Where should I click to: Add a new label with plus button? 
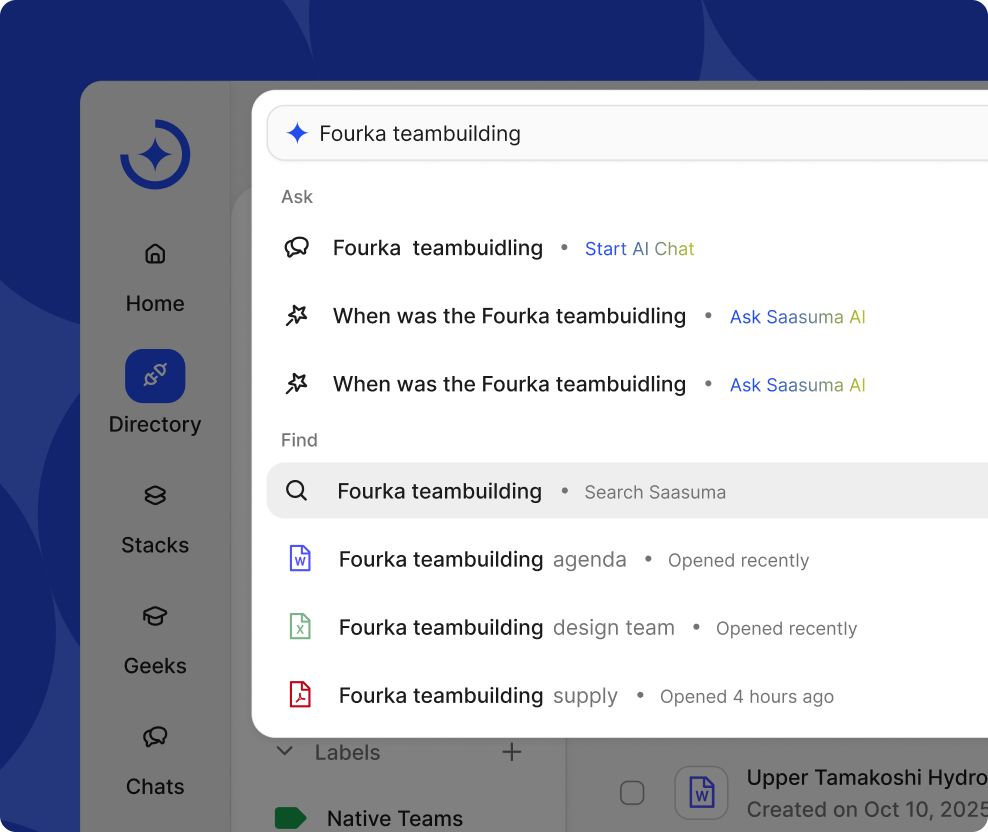511,752
